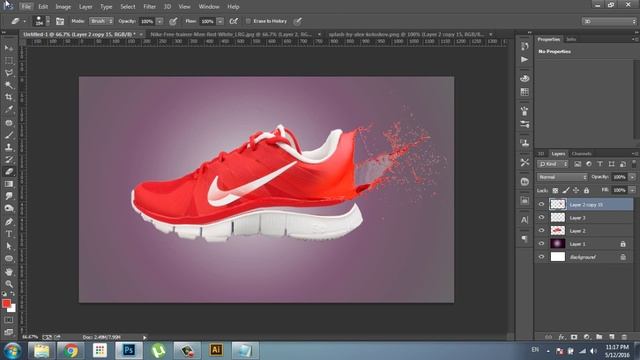Open the eraser Opacity slider arrow
Viewport: 640px width, 360px height.
point(160,21)
